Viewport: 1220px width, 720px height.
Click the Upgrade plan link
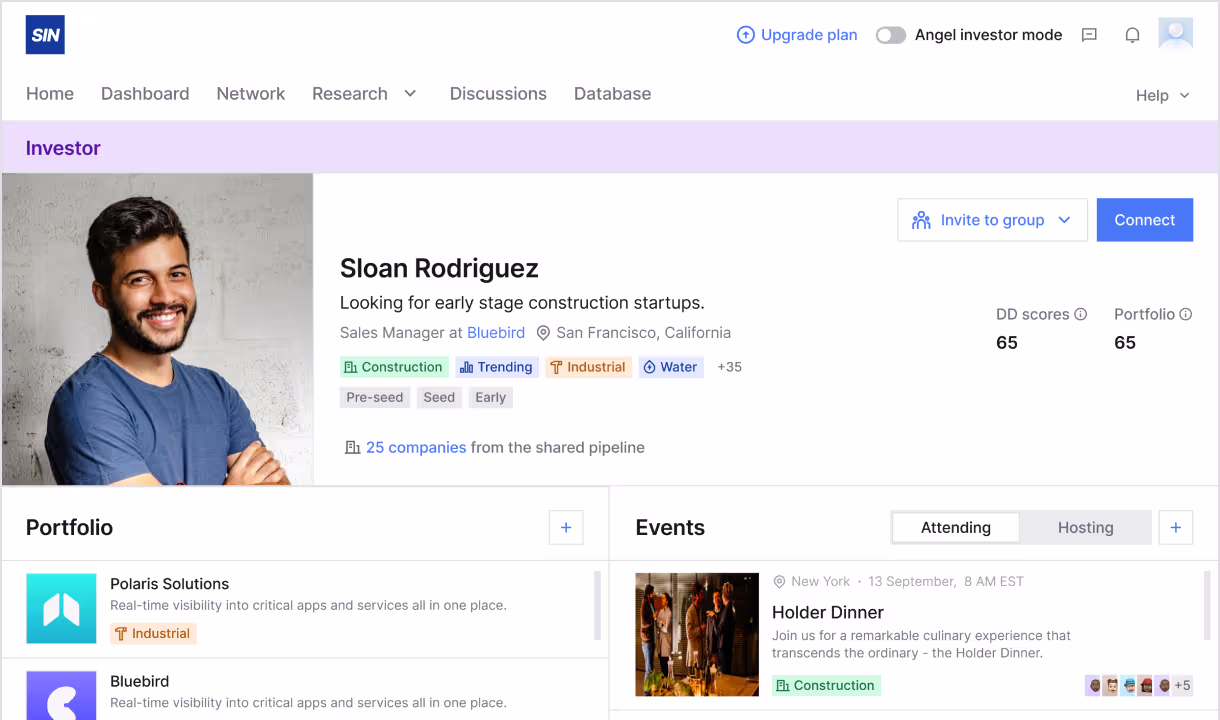pos(809,35)
